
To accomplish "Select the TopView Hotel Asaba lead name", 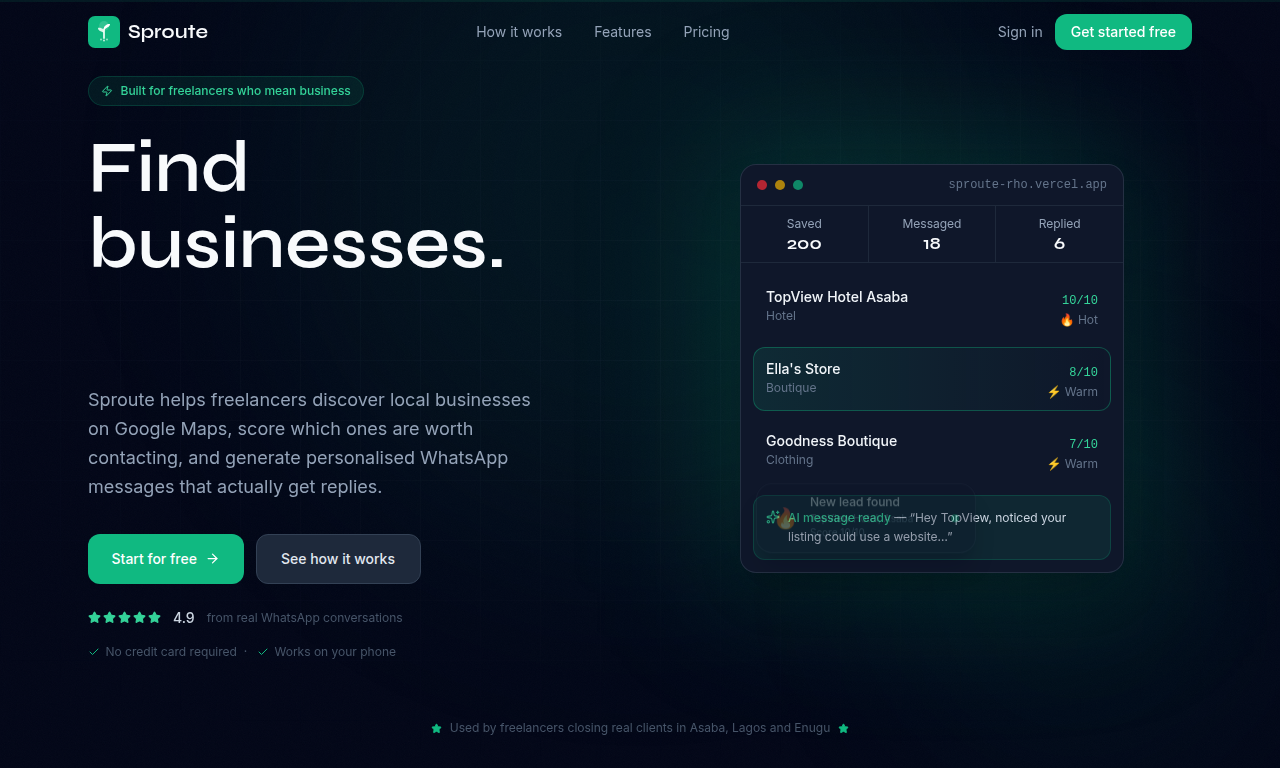I will [x=837, y=297].
